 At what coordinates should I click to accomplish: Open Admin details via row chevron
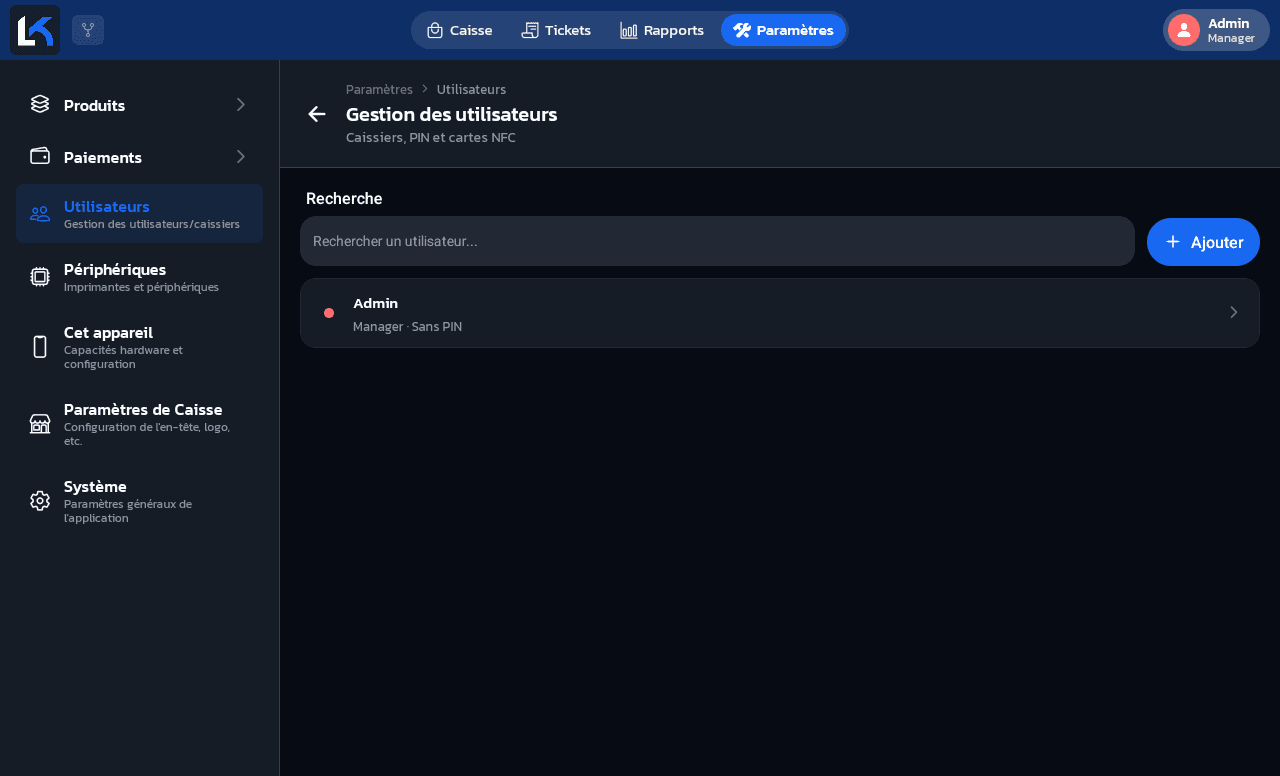click(1234, 312)
